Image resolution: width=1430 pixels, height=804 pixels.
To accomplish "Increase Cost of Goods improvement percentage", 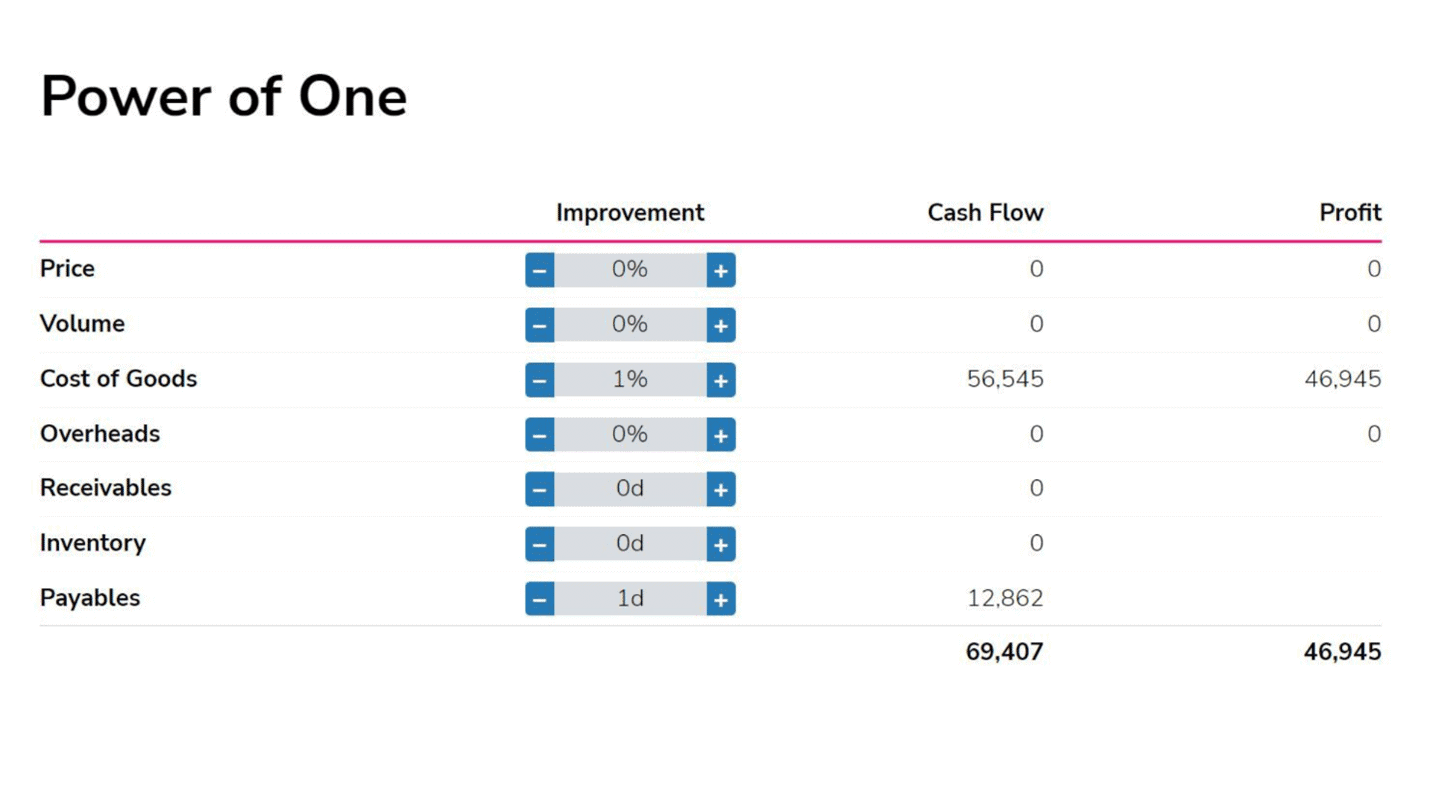I will pyautogui.click(x=721, y=380).
